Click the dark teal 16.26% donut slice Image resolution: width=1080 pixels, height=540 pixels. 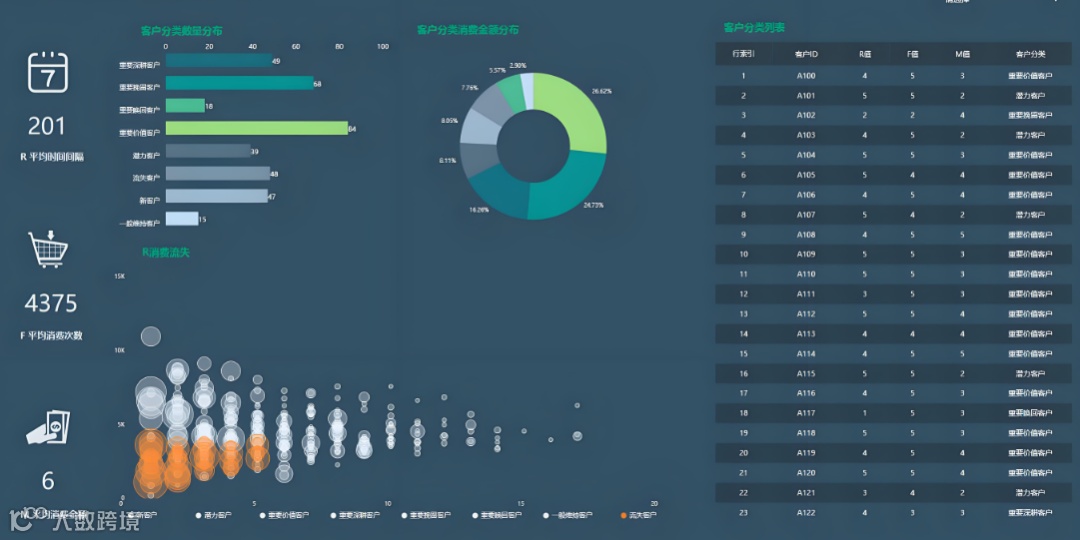pyautogui.click(x=499, y=195)
